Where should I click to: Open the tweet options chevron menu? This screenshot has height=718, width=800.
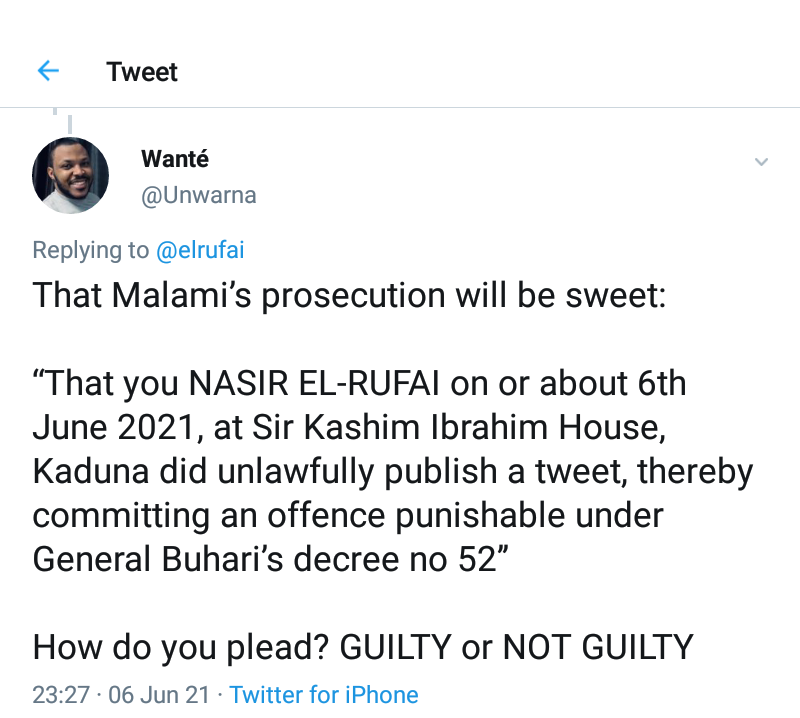pyautogui.click(x=761, y=162)
